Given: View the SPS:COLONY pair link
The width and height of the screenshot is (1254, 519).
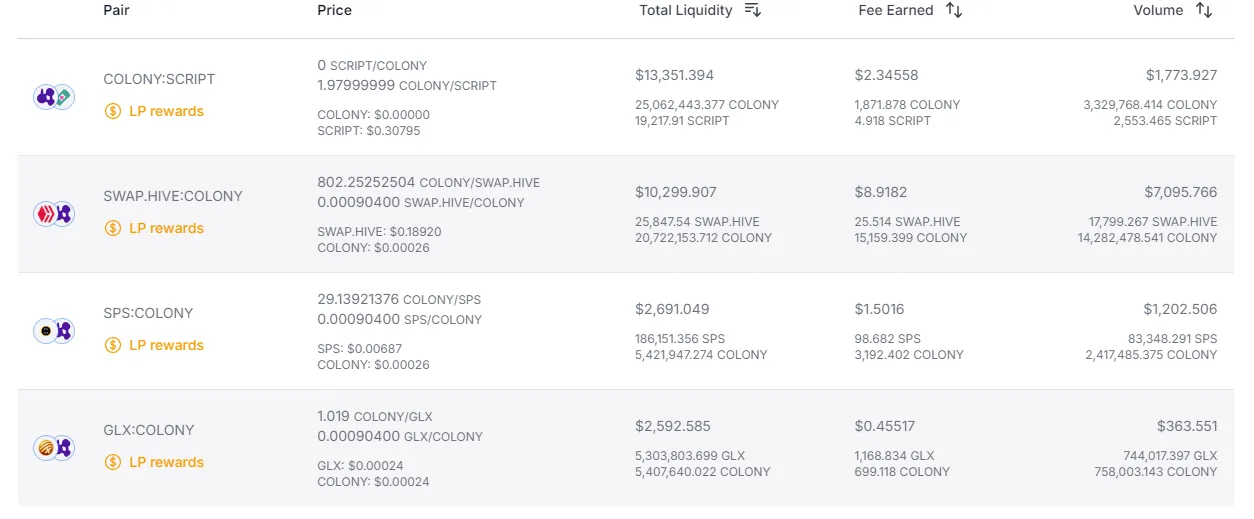Looking at the screenshot, I should pos(148,313).
